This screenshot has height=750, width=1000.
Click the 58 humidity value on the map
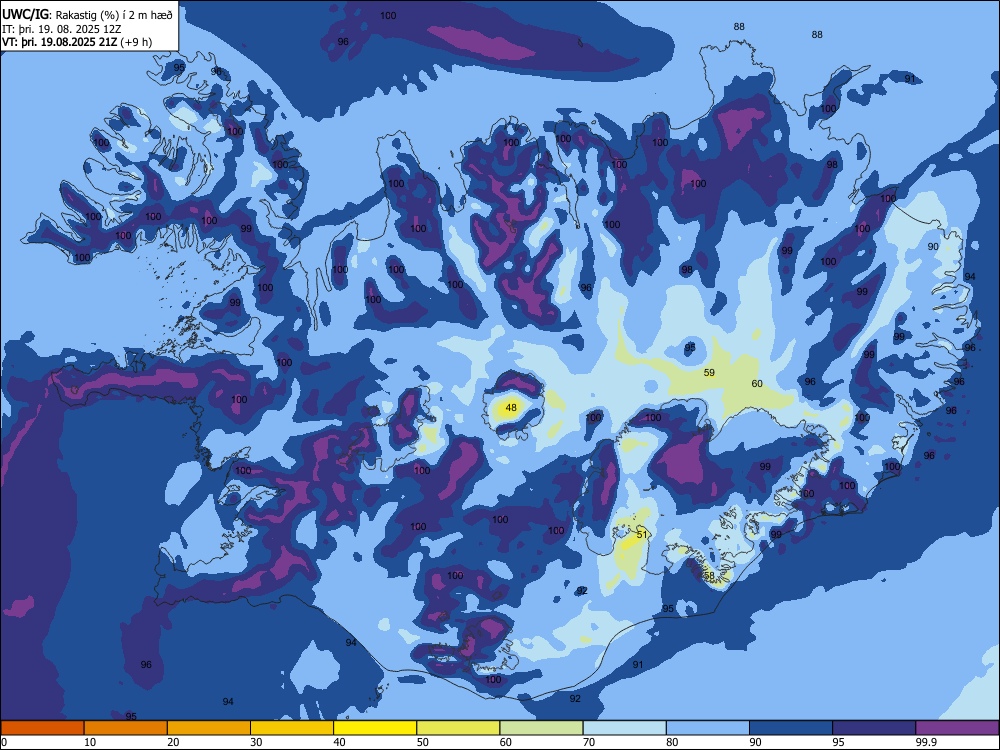coord(709,575)
